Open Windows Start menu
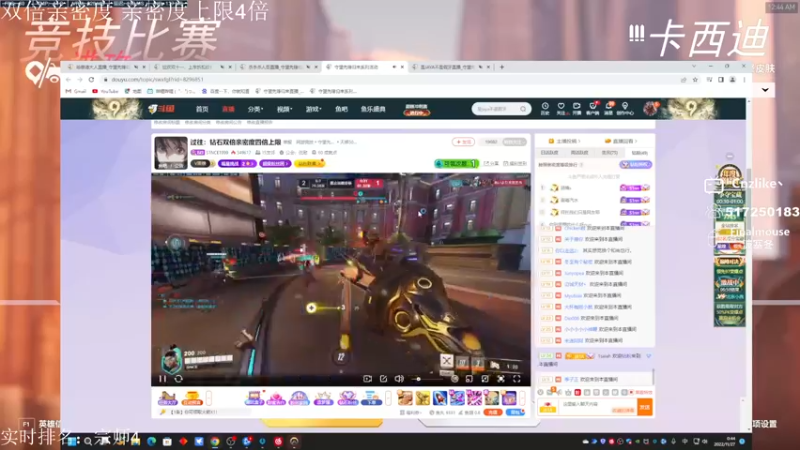Screen dimensions: 800x450 pos(71,441)
